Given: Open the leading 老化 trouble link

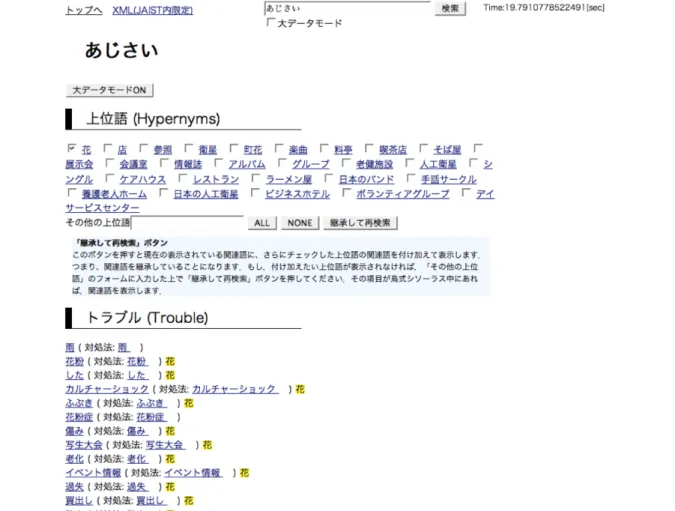Looking at the screenshot, I should (x=74, y=459).
